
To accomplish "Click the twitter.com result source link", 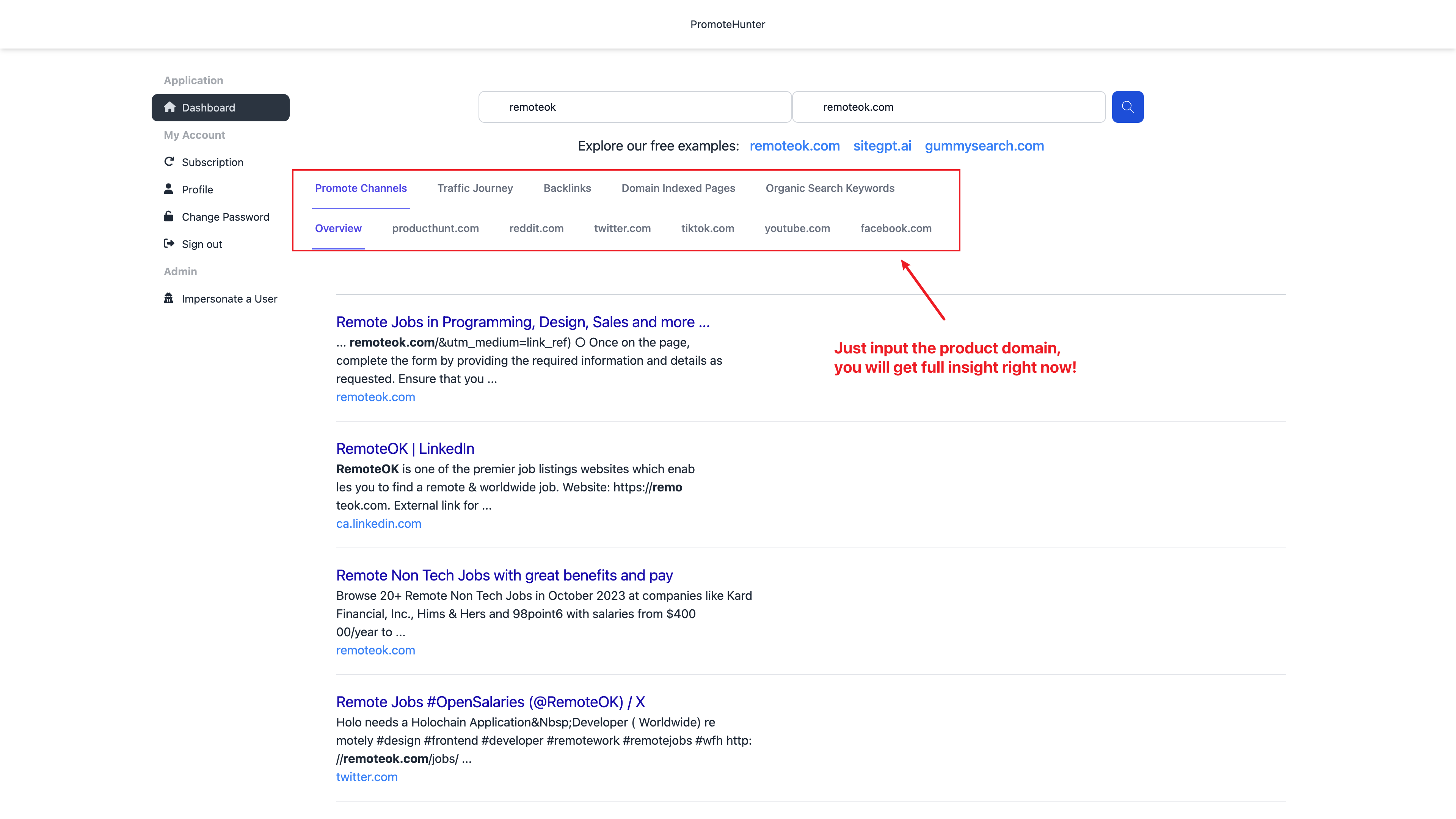I will tap(366, 777).
